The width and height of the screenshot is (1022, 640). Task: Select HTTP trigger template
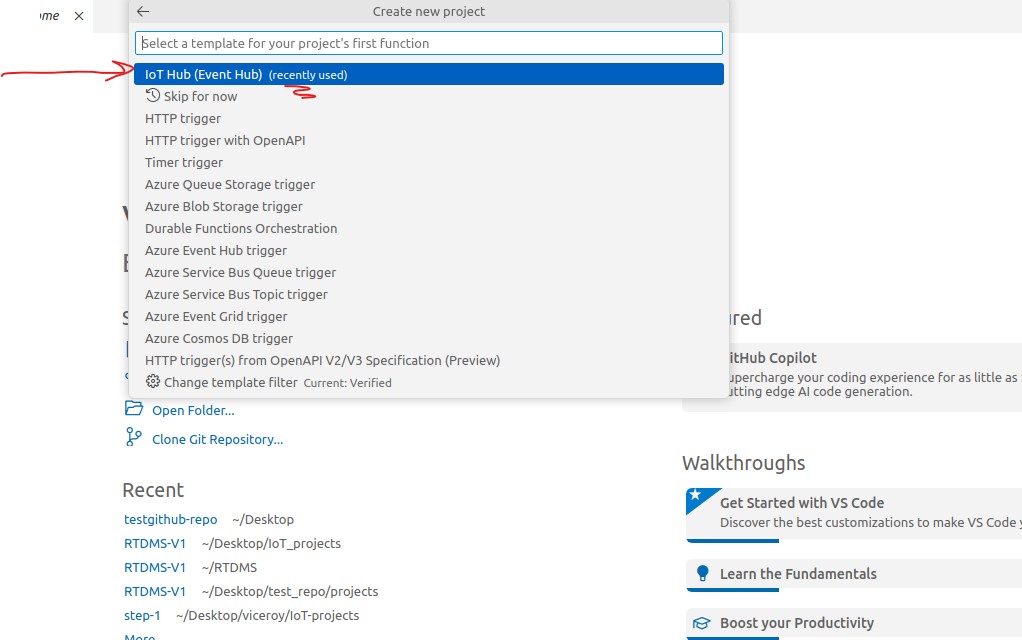pyautogui.click(x=429, y=119)
